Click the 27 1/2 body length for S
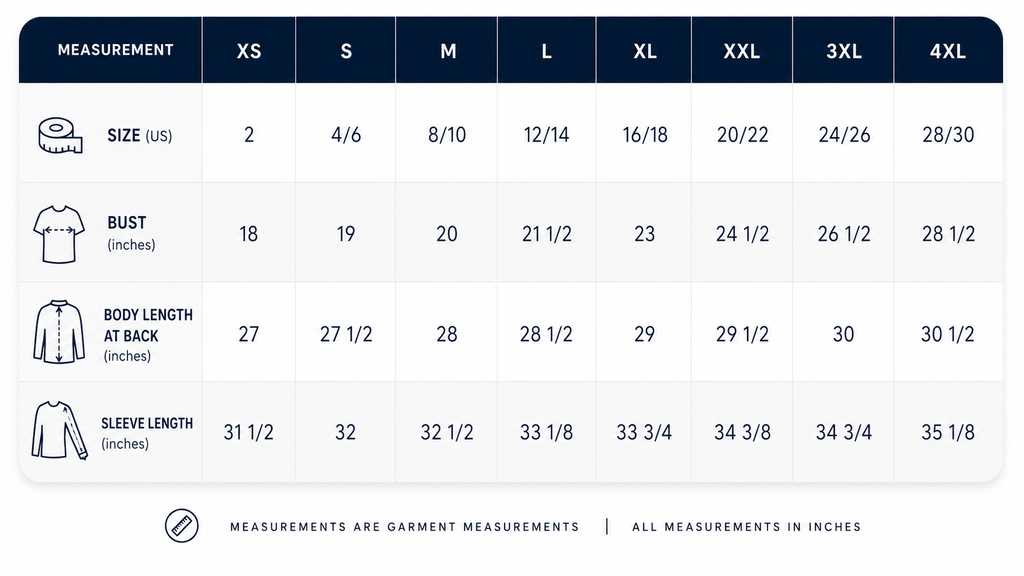Image resolution: width=1024 pixels, height=576 pixels. [346, 334]
